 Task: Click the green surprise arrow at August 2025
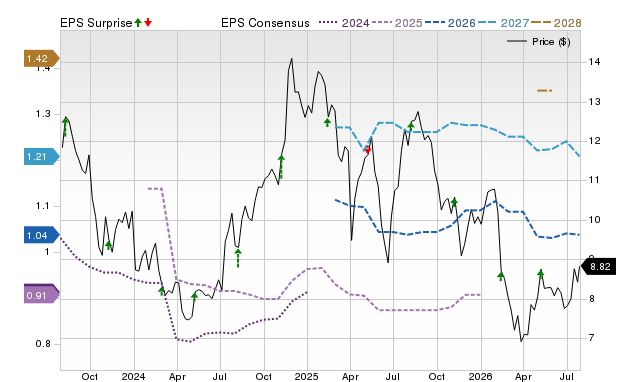point(411,127)
